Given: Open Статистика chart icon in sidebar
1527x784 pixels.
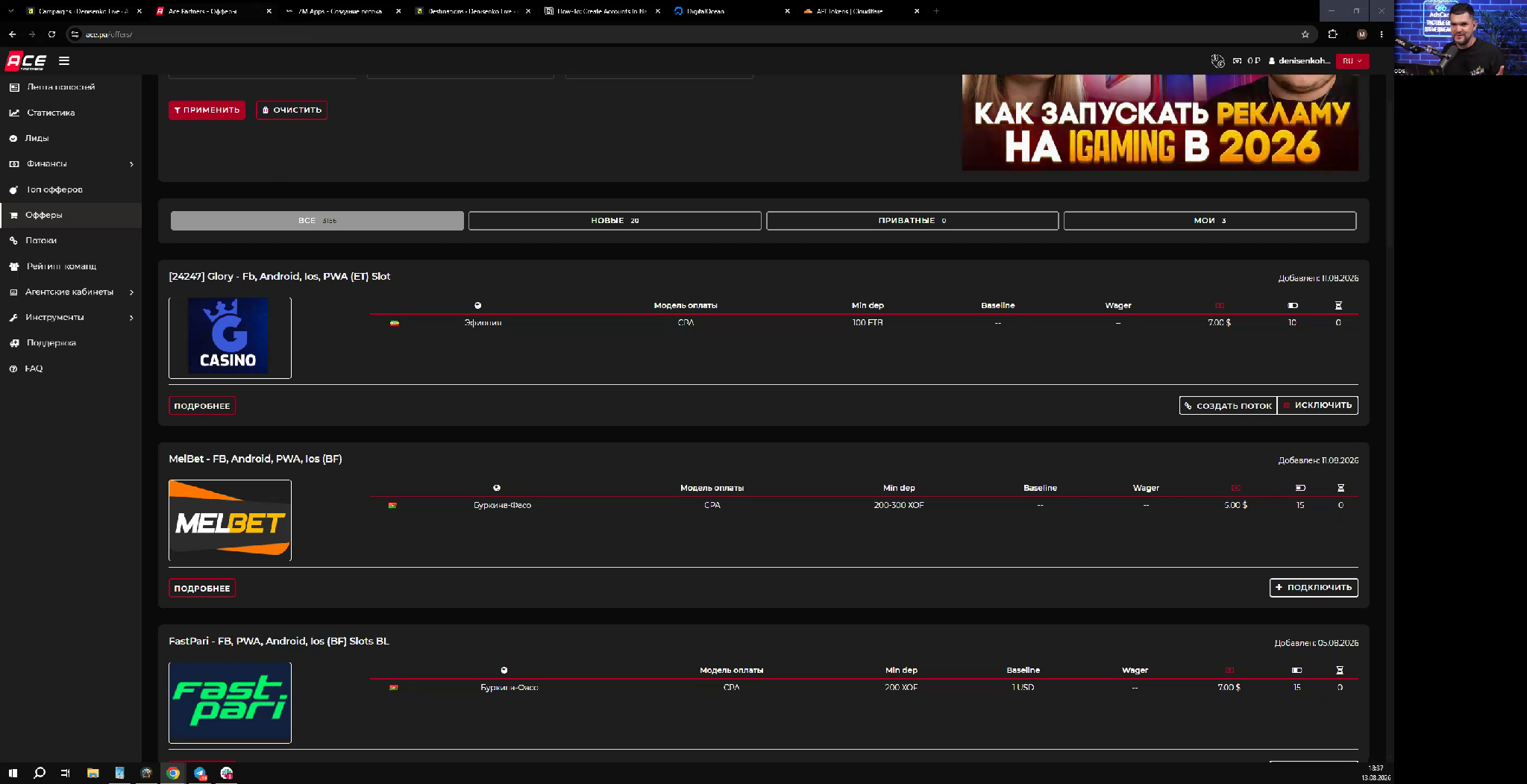Looking at the screenshot, I should click(13, 113).
